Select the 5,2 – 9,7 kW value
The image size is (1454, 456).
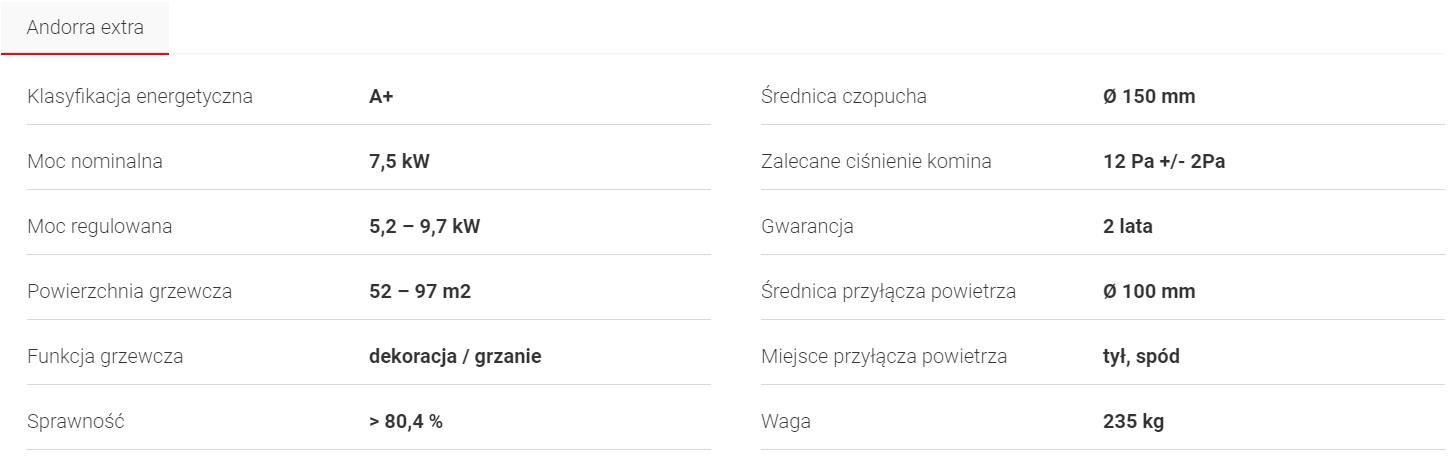[424, 226]
